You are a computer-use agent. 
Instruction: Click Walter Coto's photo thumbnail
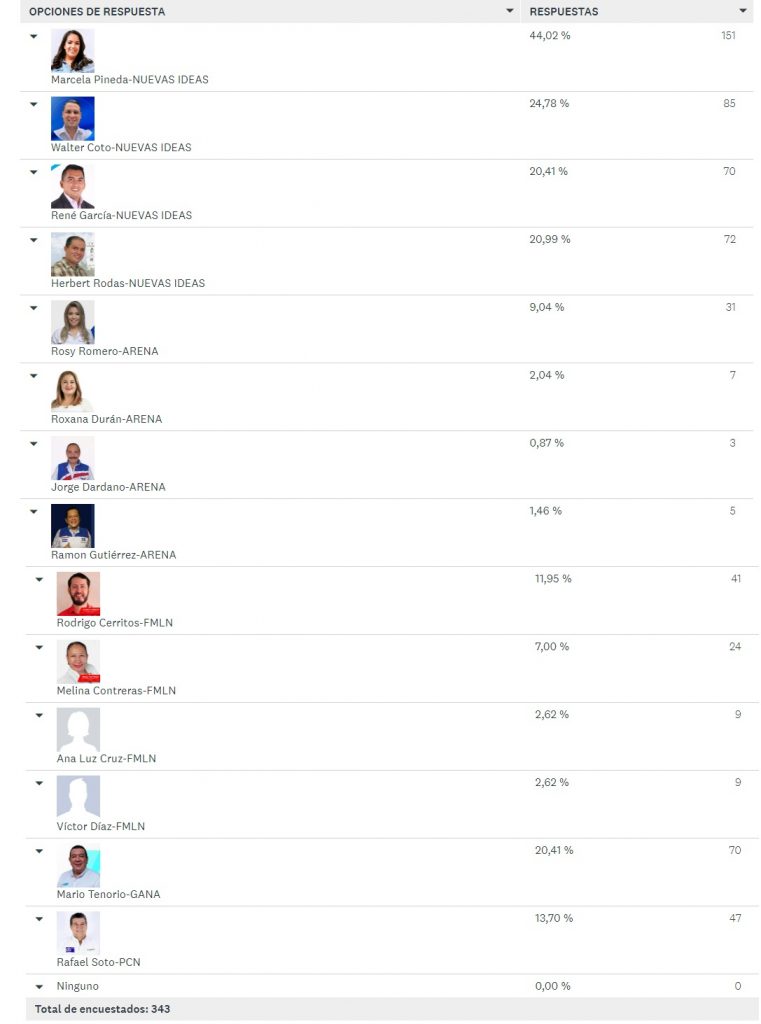coord(73,118)
